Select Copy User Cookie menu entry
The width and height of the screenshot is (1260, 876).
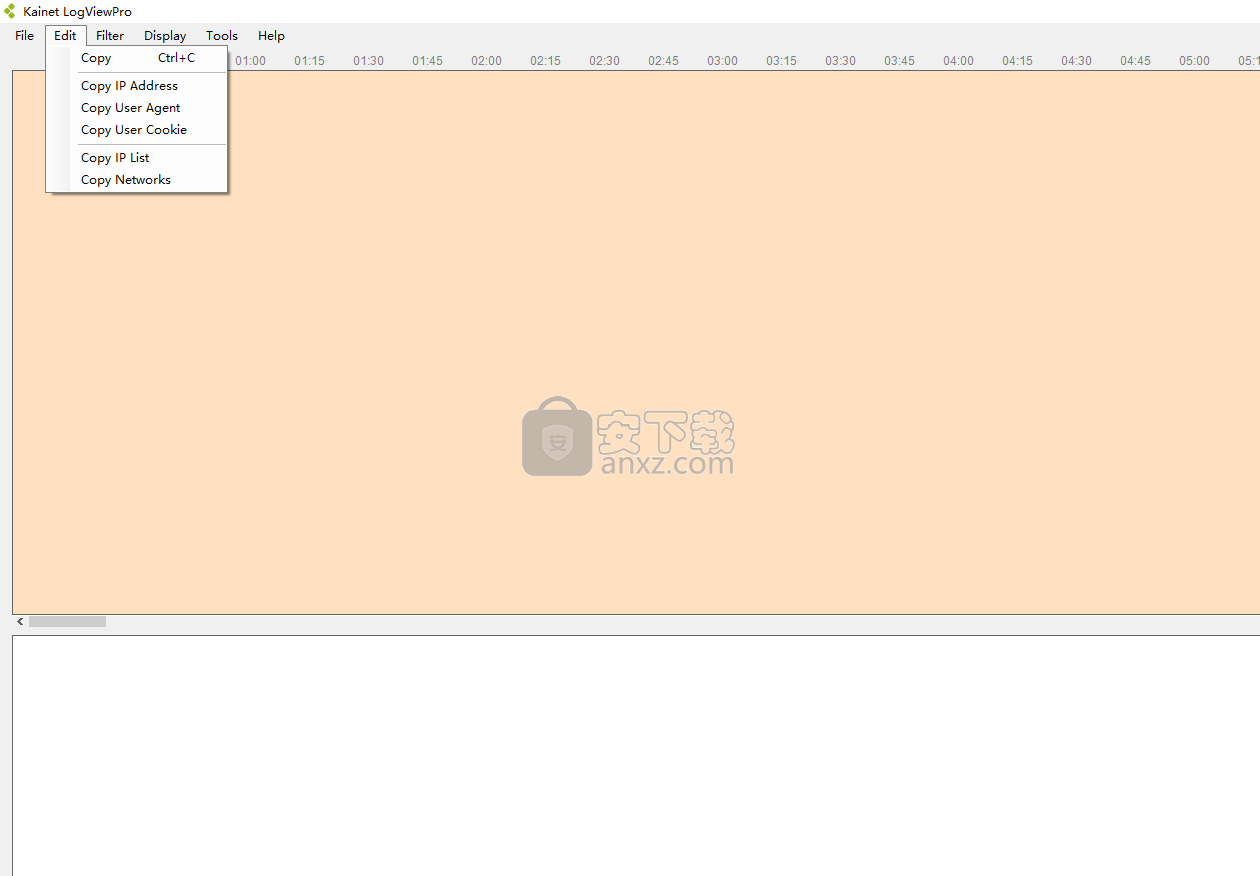138,130
